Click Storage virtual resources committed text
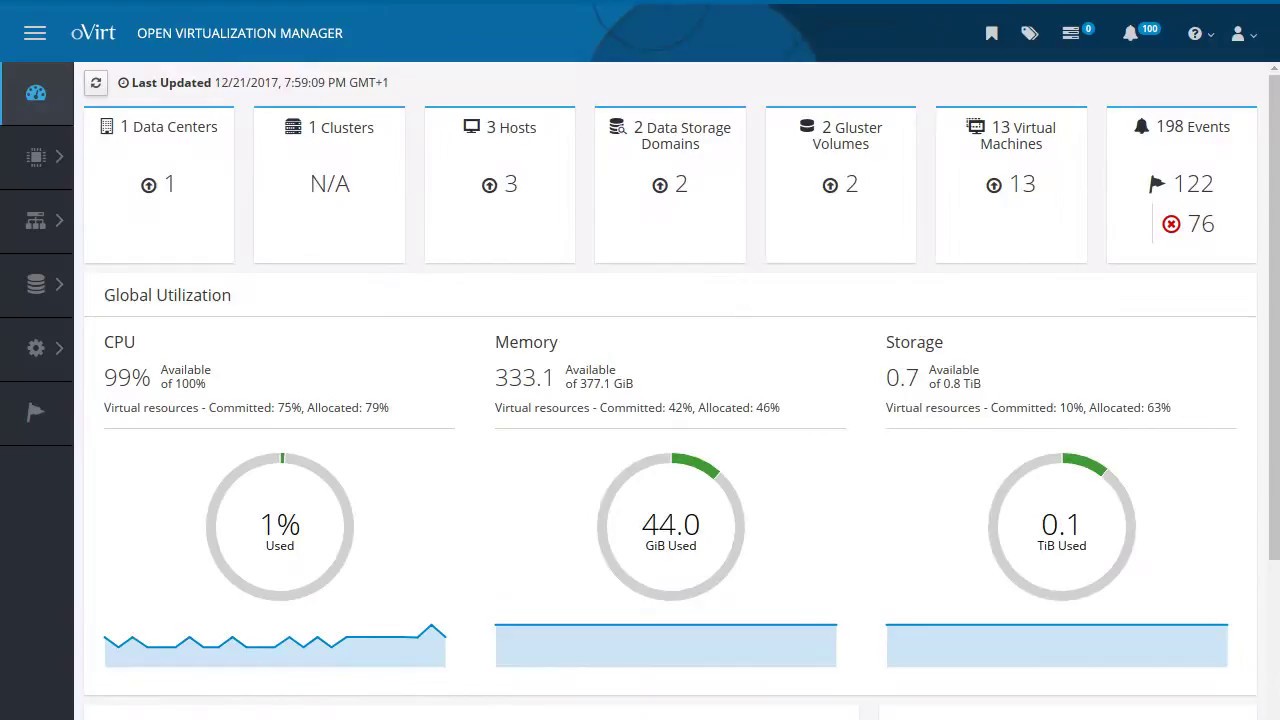Image resolution: width=1280 pixels, height=720 pixels. pos(1028,408)
